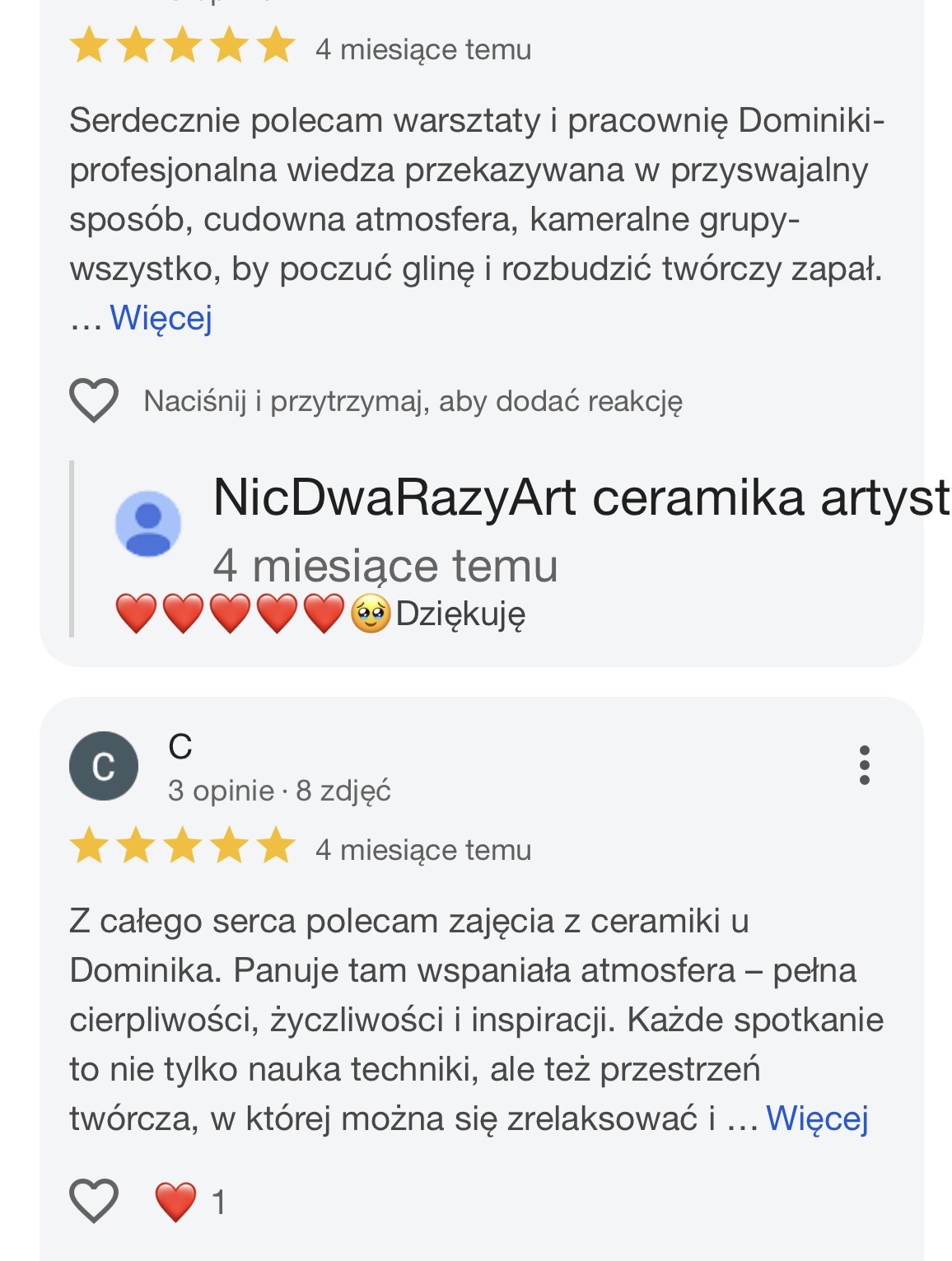Tap the heart icon under the first review
952x1261 pixels.
point(94,401)
